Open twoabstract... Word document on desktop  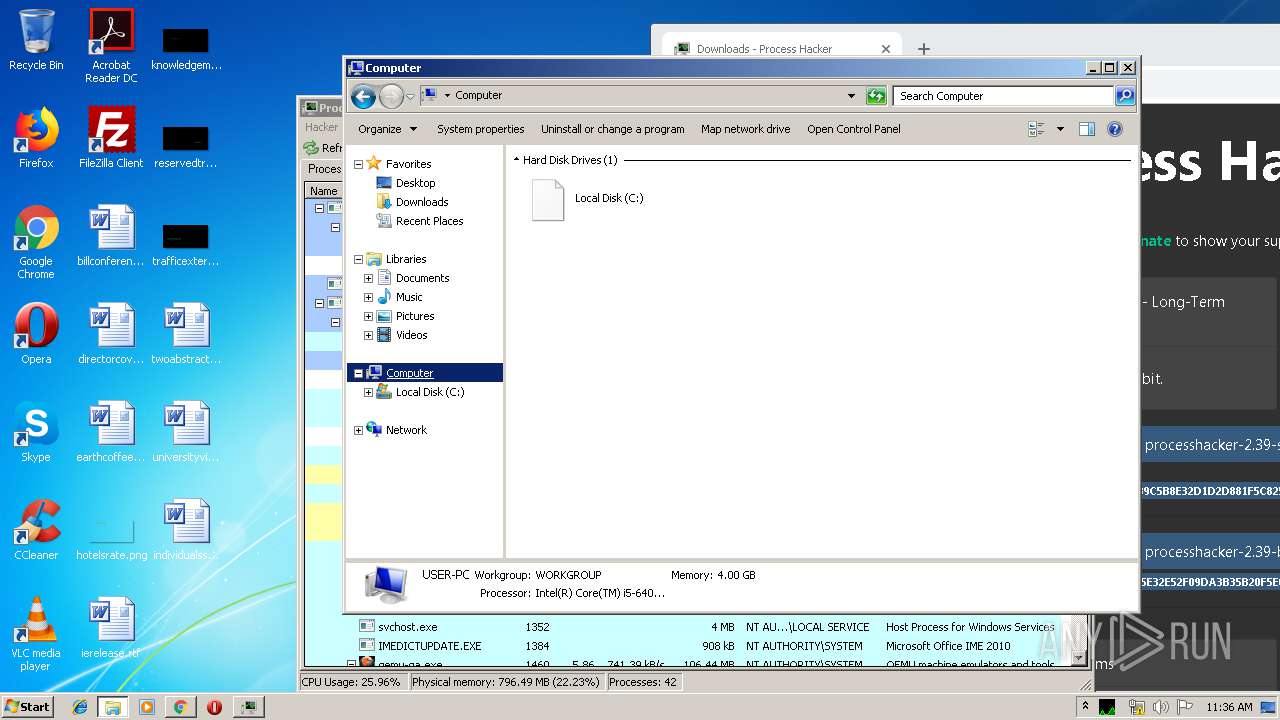point(186,334)
